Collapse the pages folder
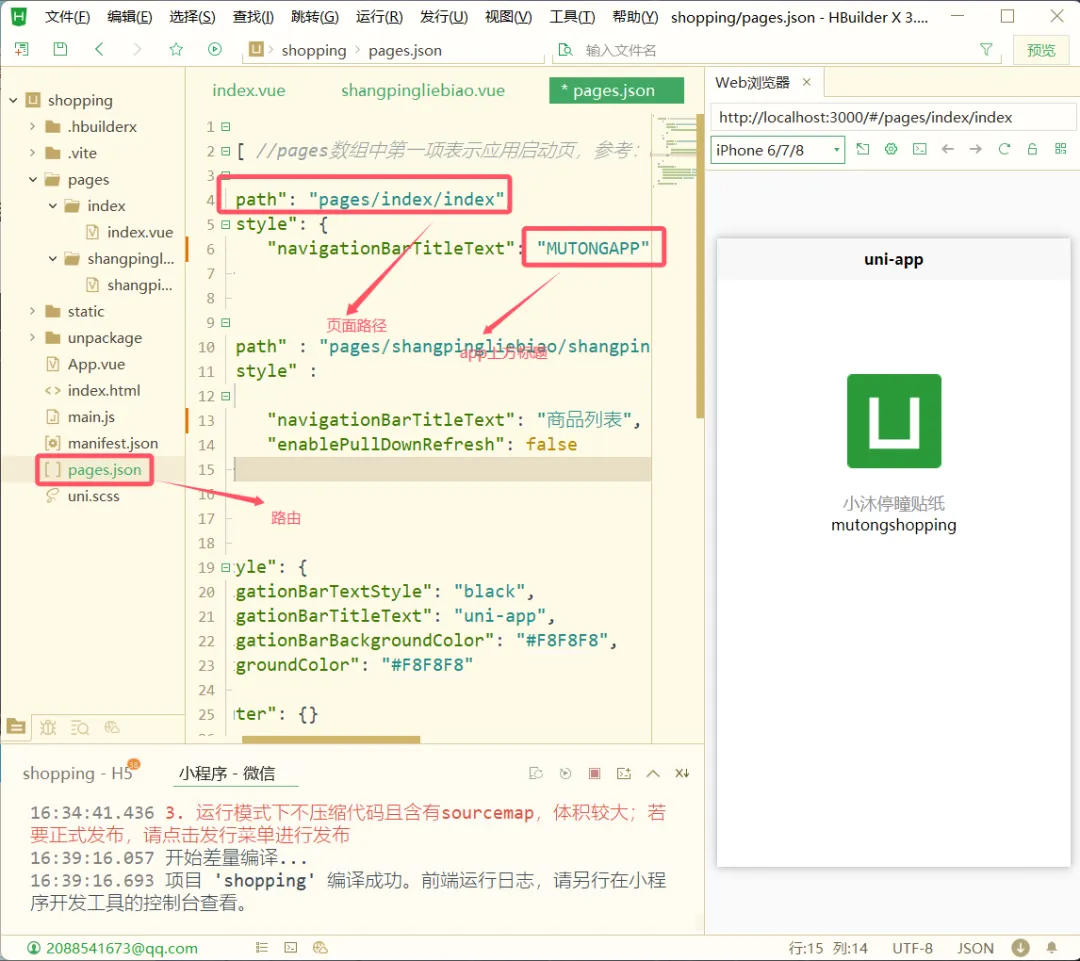Screen dimensions: 1080x961 click(x=32, y=180)
